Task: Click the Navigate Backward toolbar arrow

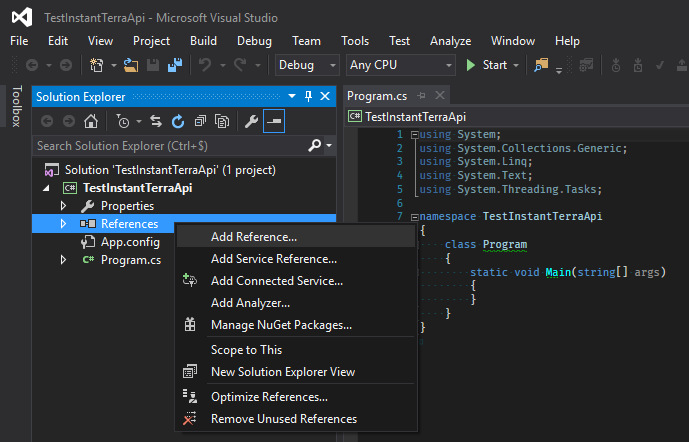Action: [32, 65]
